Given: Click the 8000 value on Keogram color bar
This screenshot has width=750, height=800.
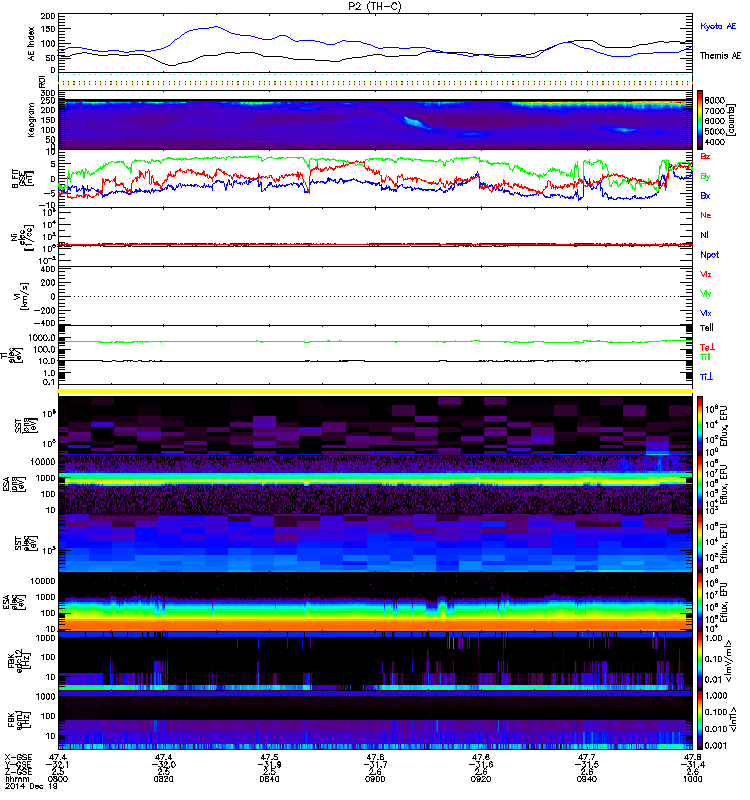Looking at the screenshot, I should point(714,101).
